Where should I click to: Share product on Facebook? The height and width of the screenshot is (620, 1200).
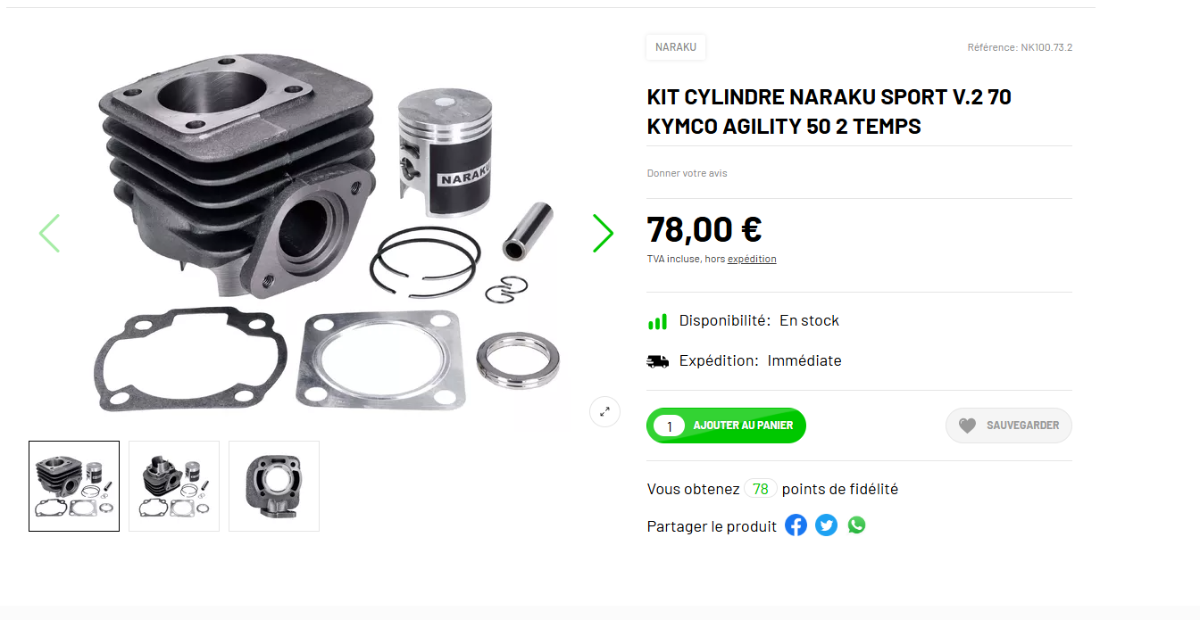pos(796,525)
